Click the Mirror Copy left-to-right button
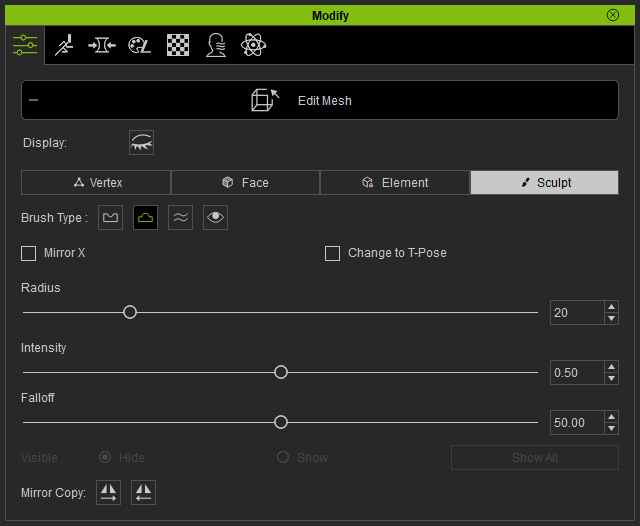 (x=108, y=493)
